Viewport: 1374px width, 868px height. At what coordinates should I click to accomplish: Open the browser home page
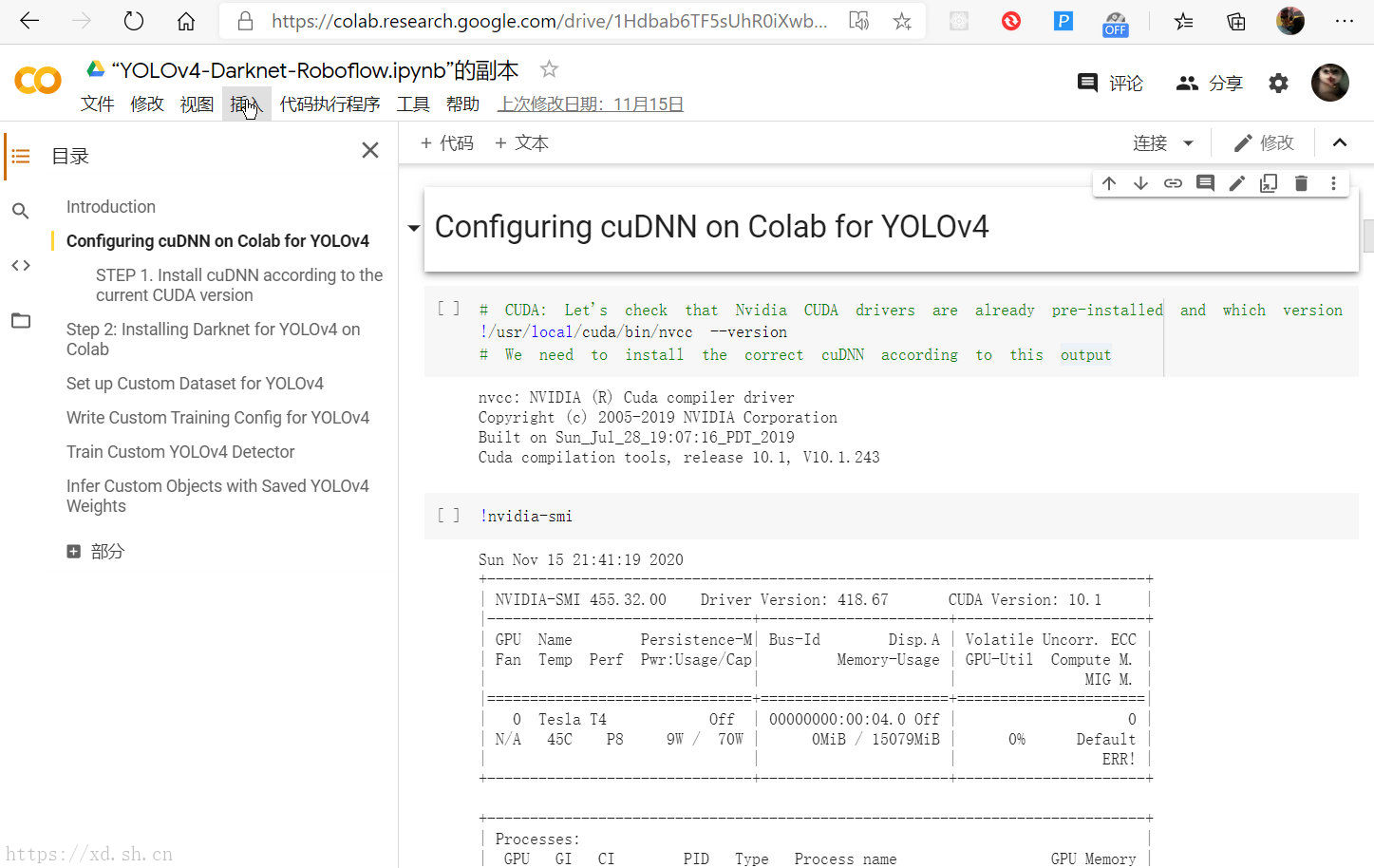coord(186,21)
